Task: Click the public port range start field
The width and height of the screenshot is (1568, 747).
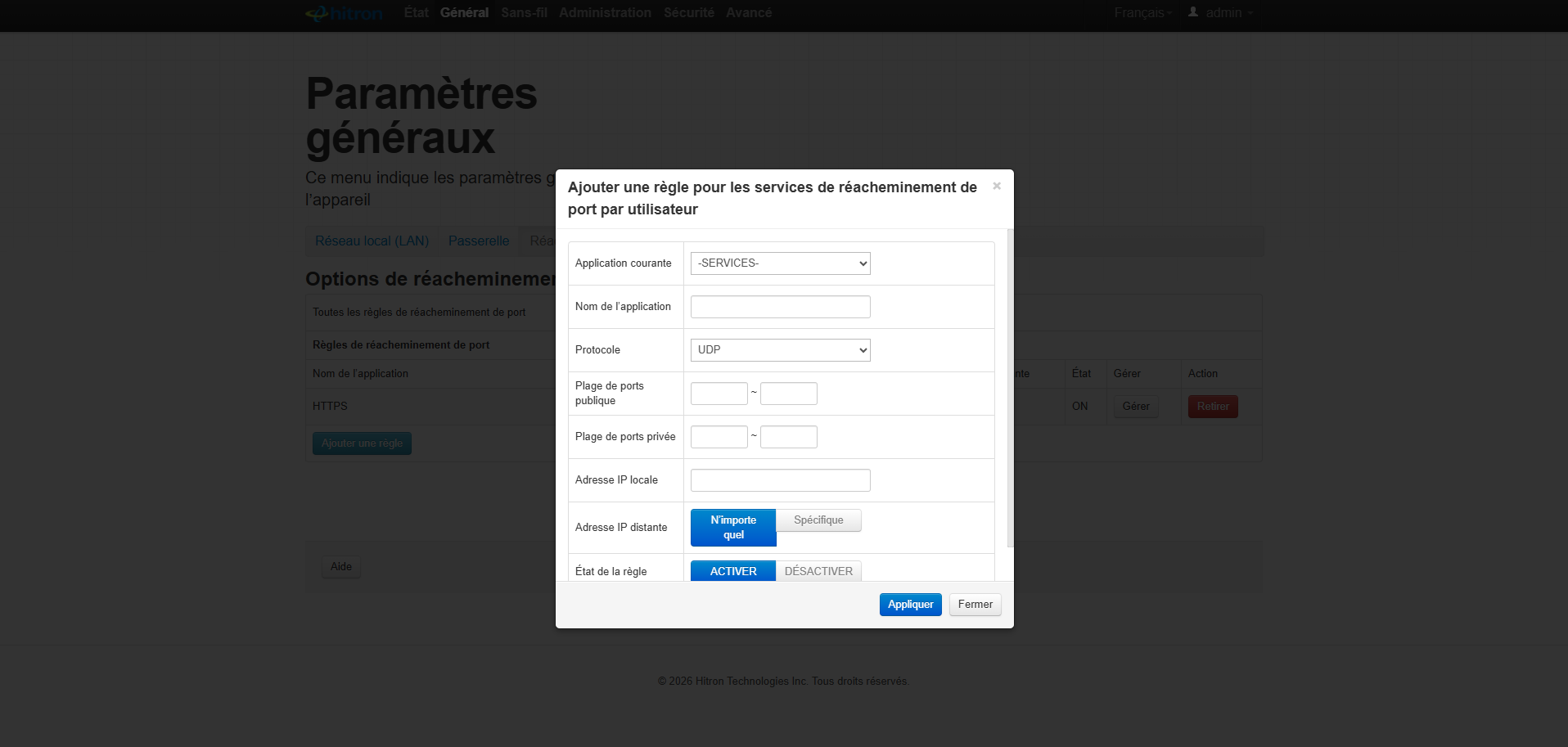Action: (x=719, y=394)
